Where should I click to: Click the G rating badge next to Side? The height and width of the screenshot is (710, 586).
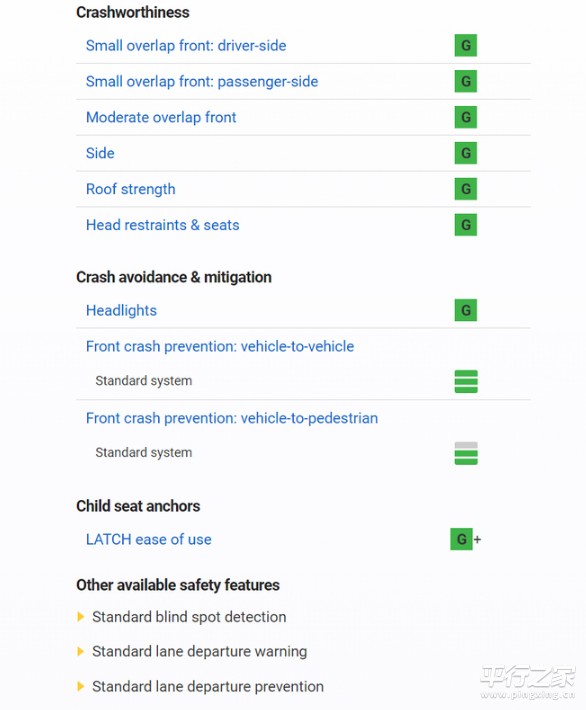466,153
